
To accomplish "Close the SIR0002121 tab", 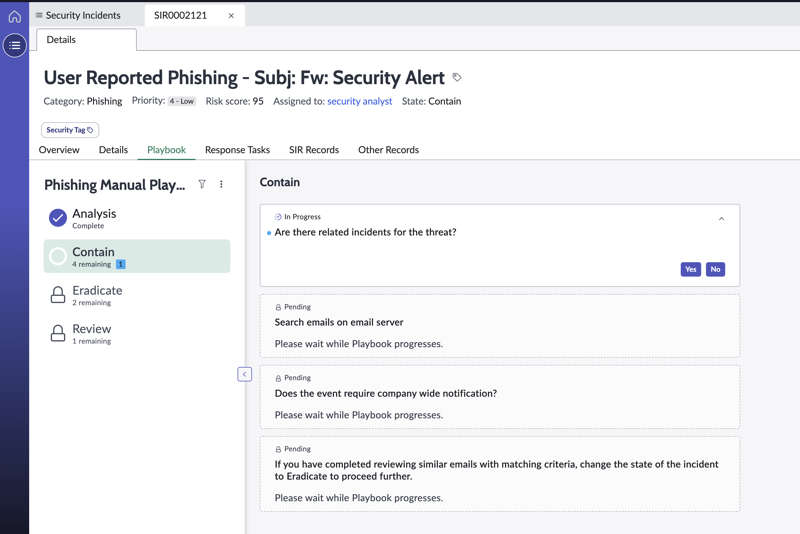I will pyautogui.click(x=231, y=16).
